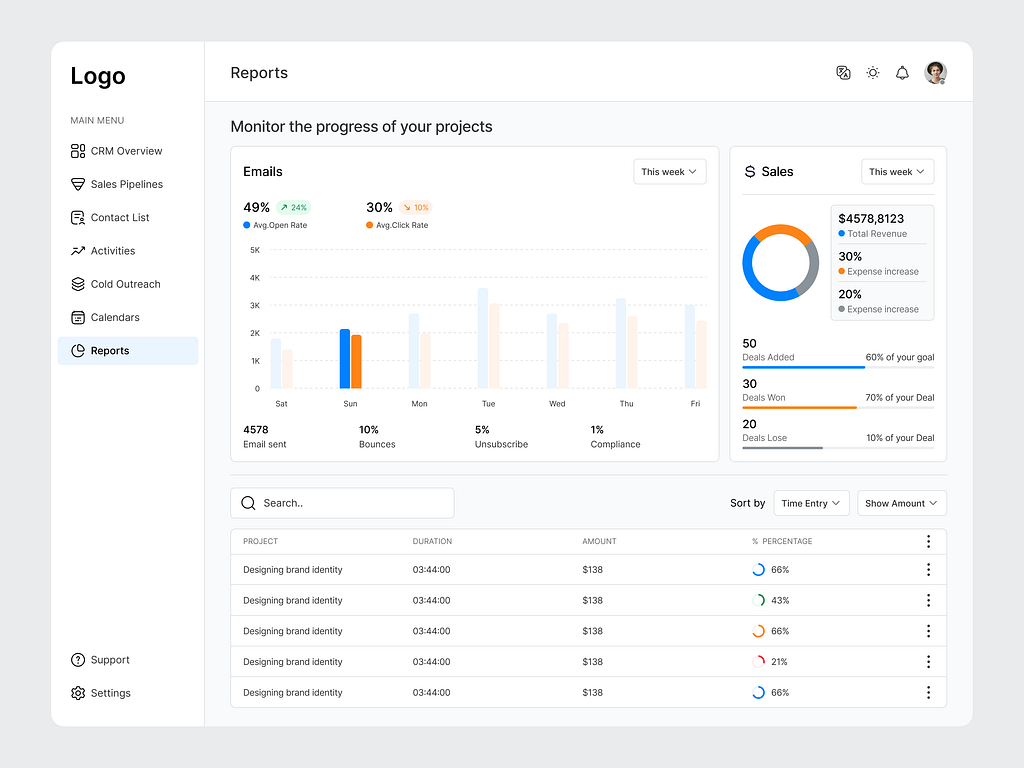Screen dimensions: 1024x768
Task: Open three-dot menu for the 21% project row
Action: [x=928, y=662]
